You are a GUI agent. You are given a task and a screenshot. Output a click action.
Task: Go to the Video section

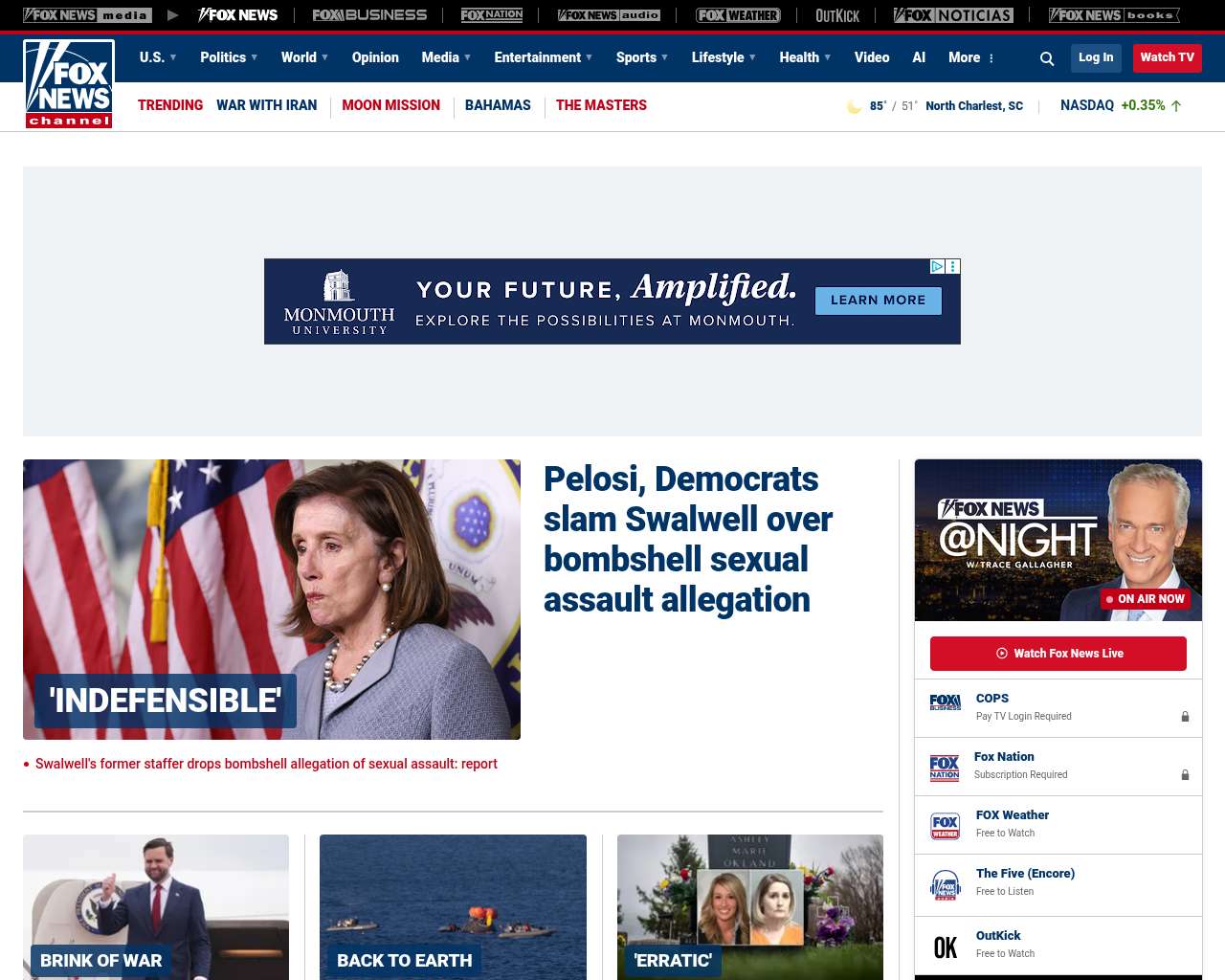(x=872, y=57)
